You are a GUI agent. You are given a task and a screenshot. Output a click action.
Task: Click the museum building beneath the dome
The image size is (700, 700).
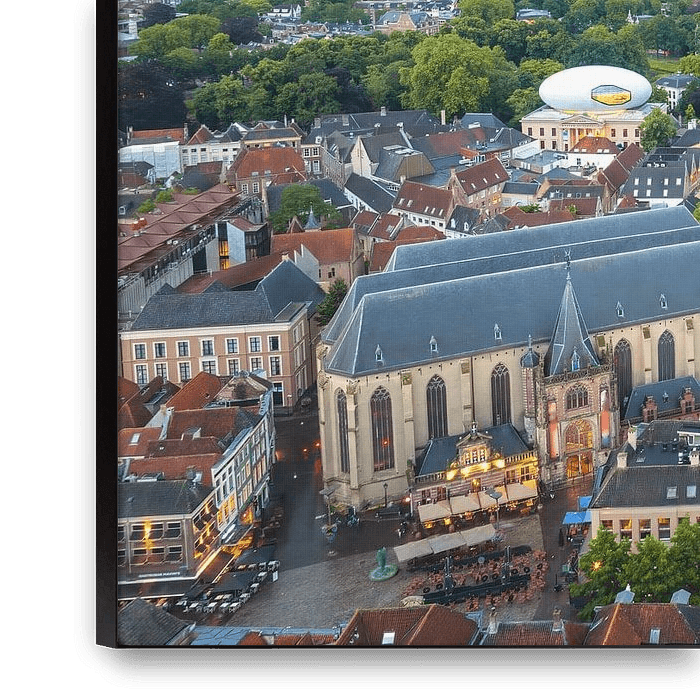[580, 127]
